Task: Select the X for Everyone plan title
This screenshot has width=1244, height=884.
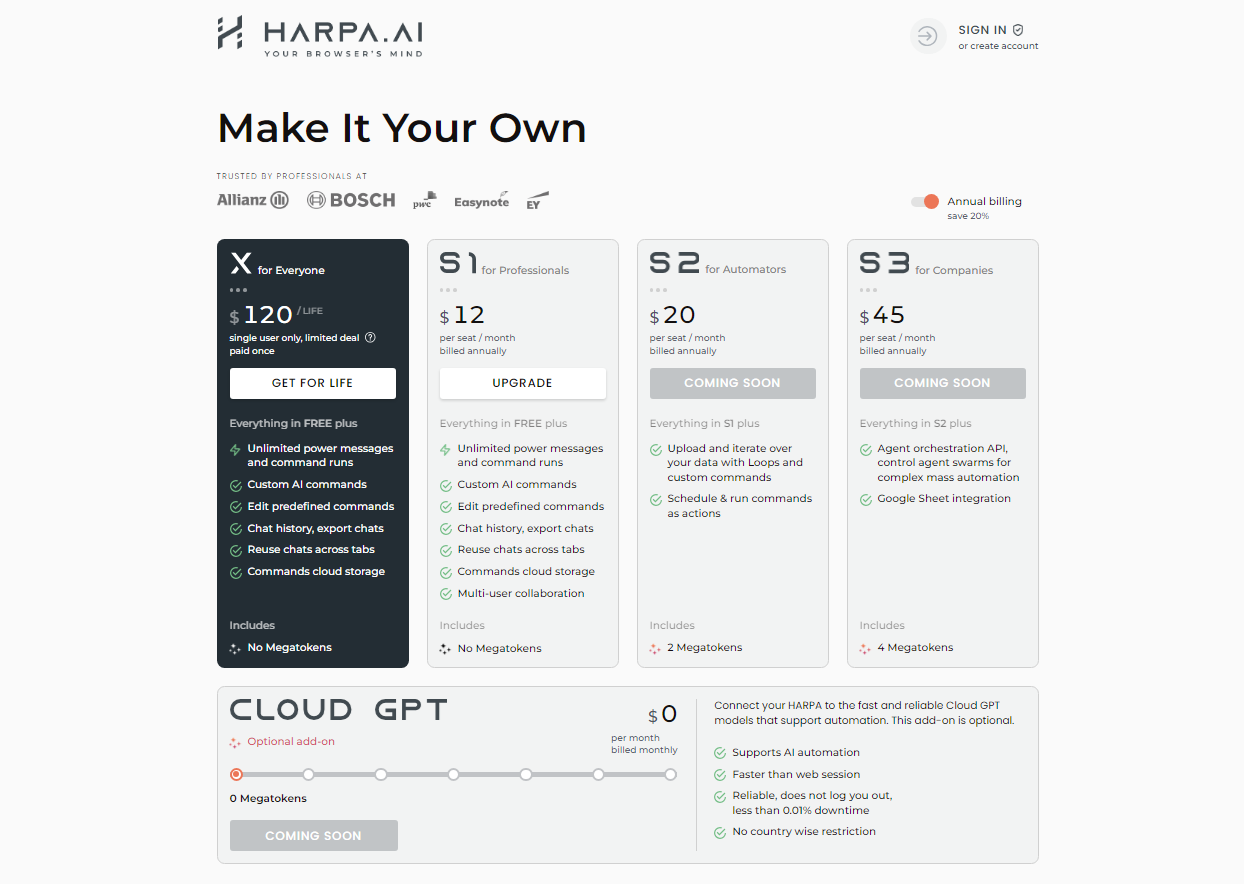Action: click(x=278, y=264)
